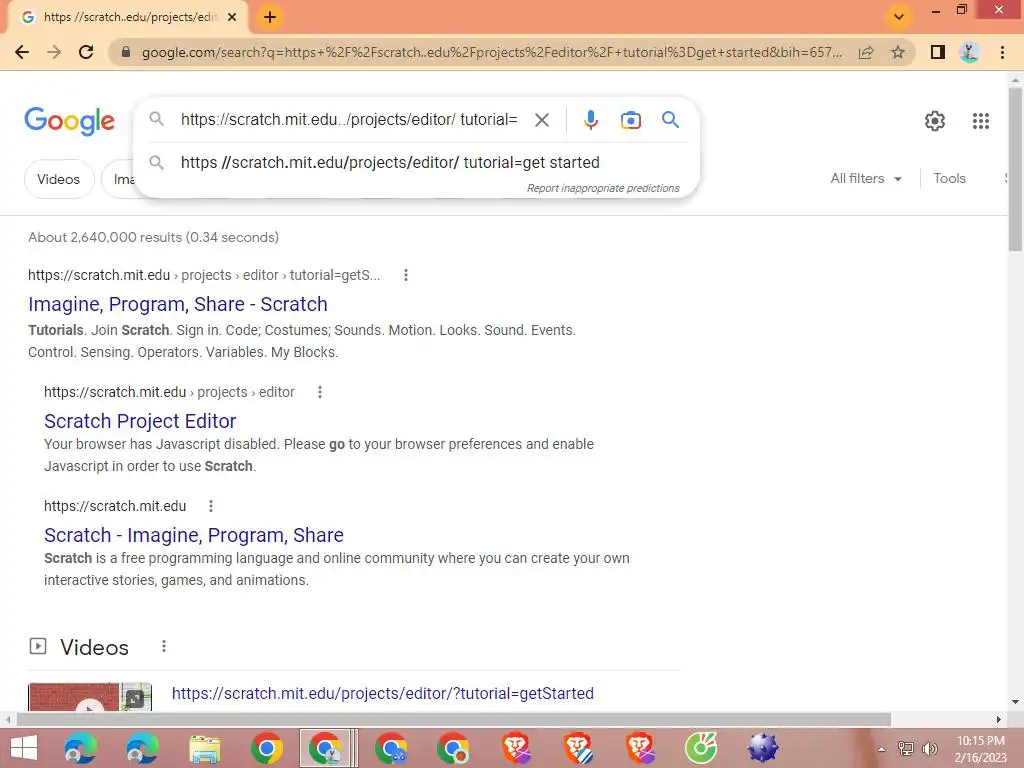
Task: Expand the All filters dropdown
Action: point(866,178)
